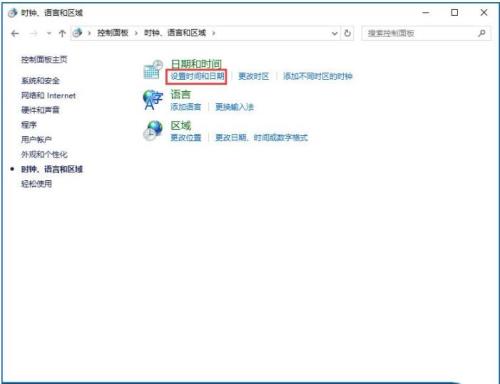
Task: Close the Control Panel window
Action: tap(484, 13)
